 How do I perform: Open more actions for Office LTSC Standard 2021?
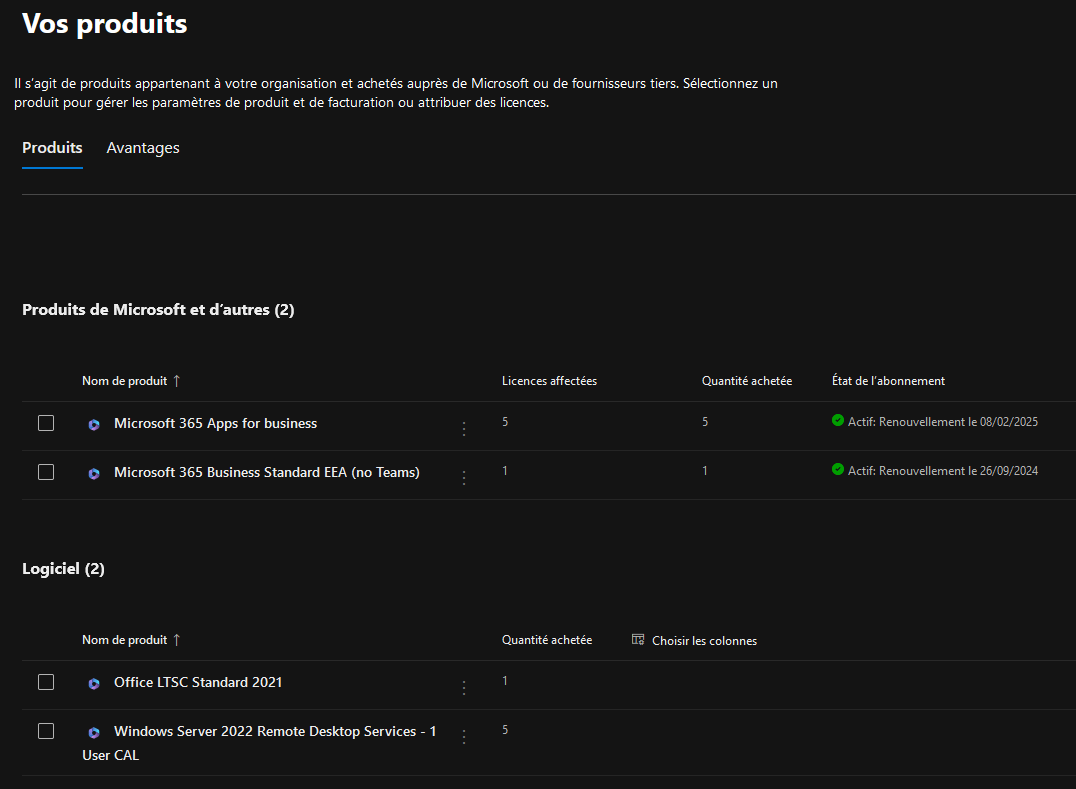(464, 687)
